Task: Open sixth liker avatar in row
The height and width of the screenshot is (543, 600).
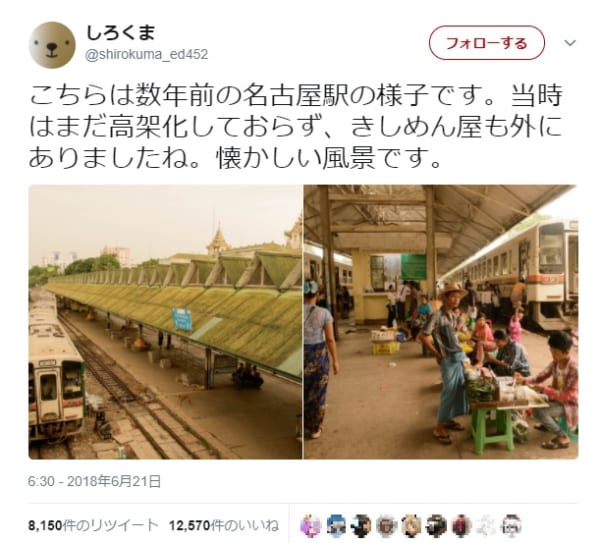Action: (437, 525)
